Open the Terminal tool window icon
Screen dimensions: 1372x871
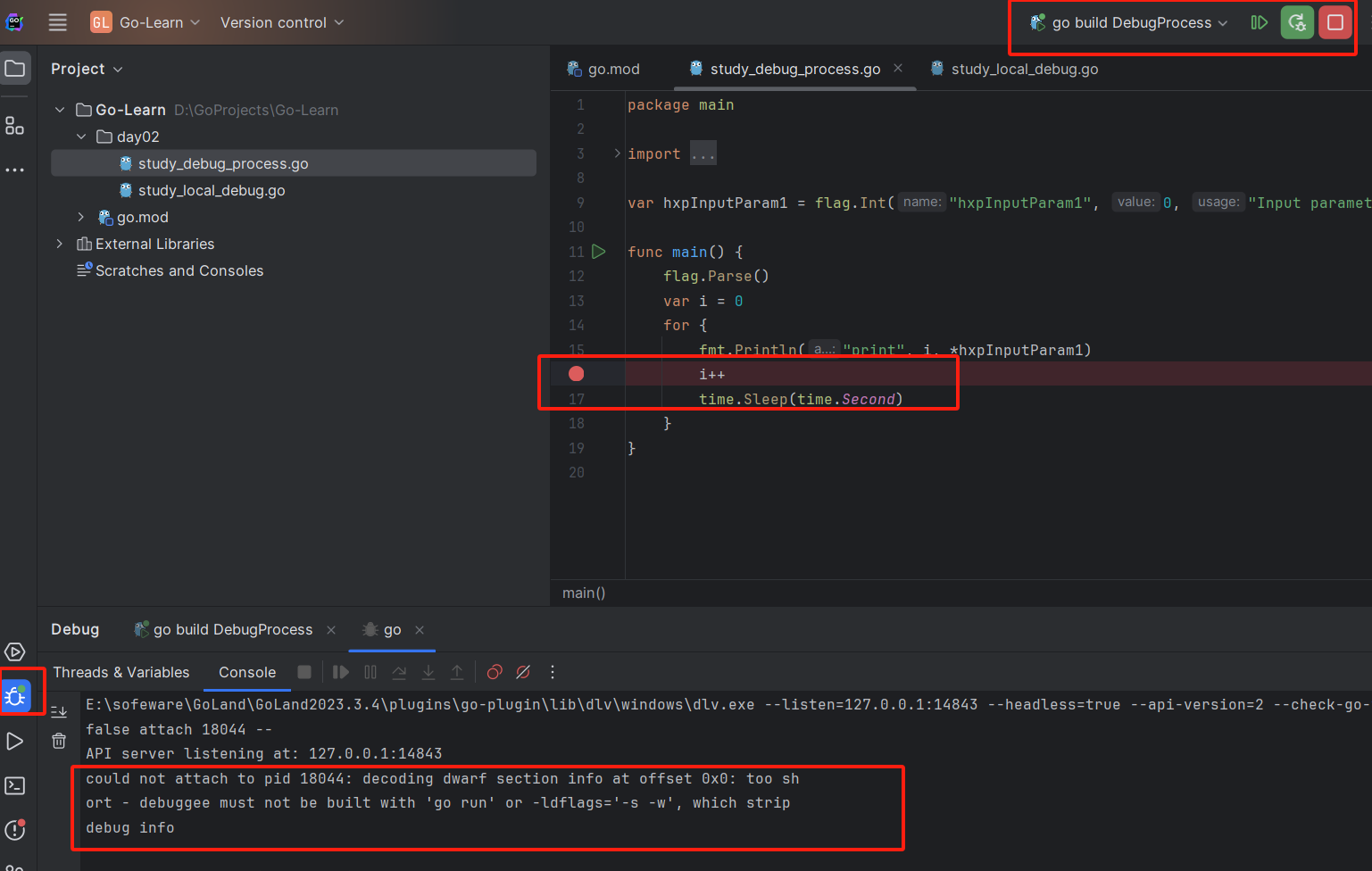tap(14, 785)
